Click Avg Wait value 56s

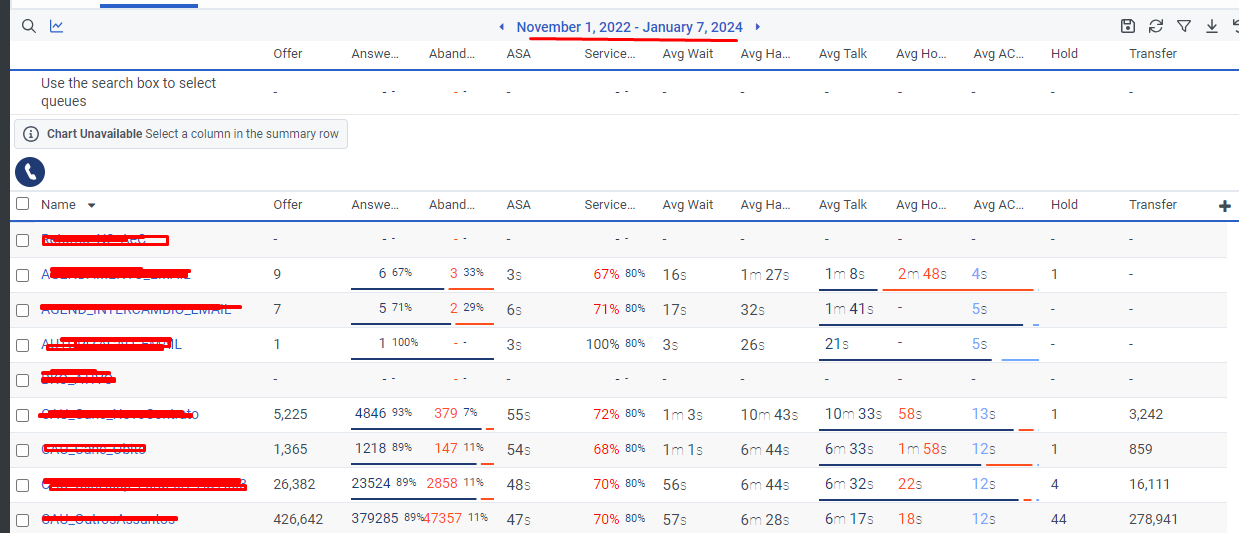click(674, 484)
